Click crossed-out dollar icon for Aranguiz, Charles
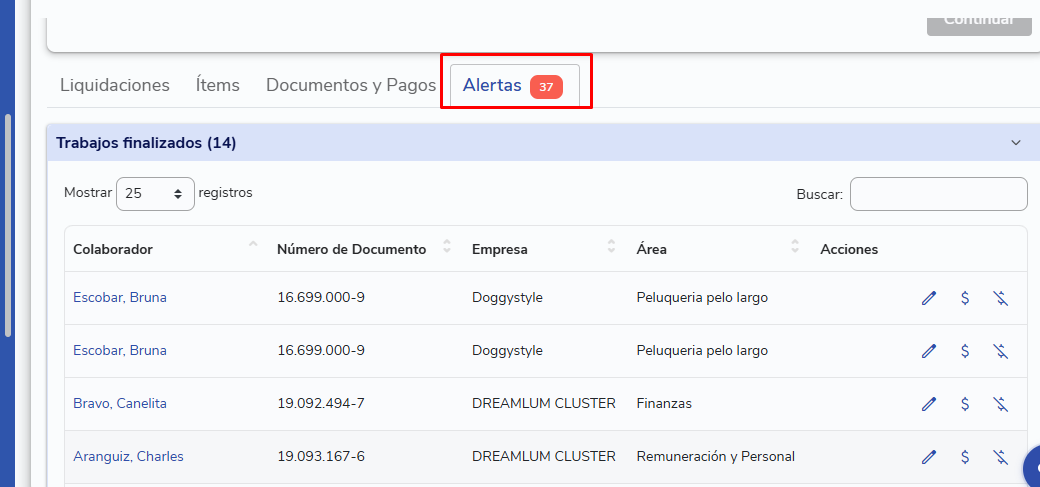This screenshot has height=487, width=1040. point(1000,456)
